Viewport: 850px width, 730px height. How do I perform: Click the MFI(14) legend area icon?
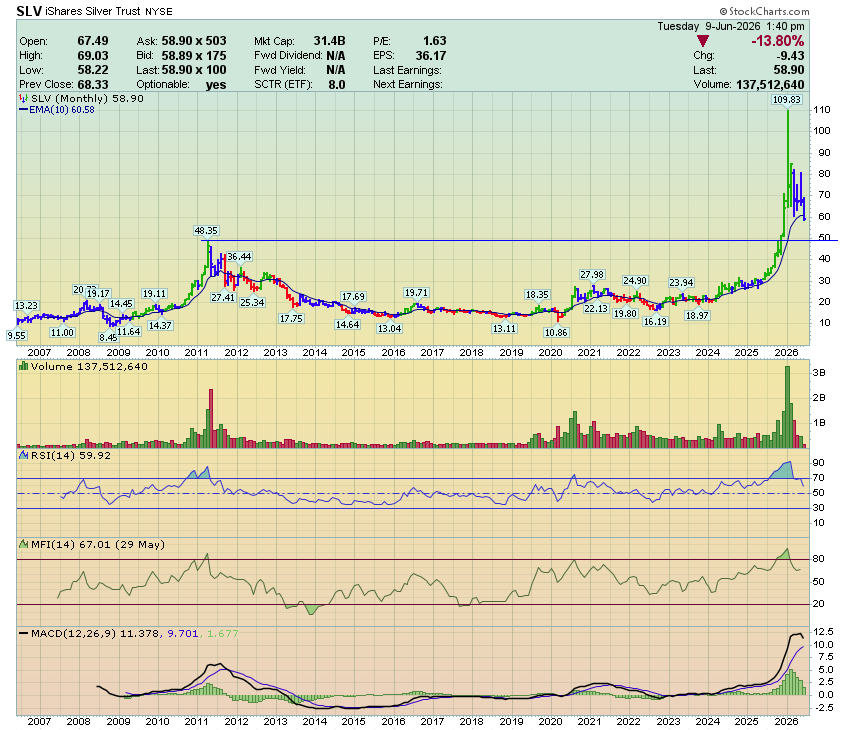[x=23, y=544]
